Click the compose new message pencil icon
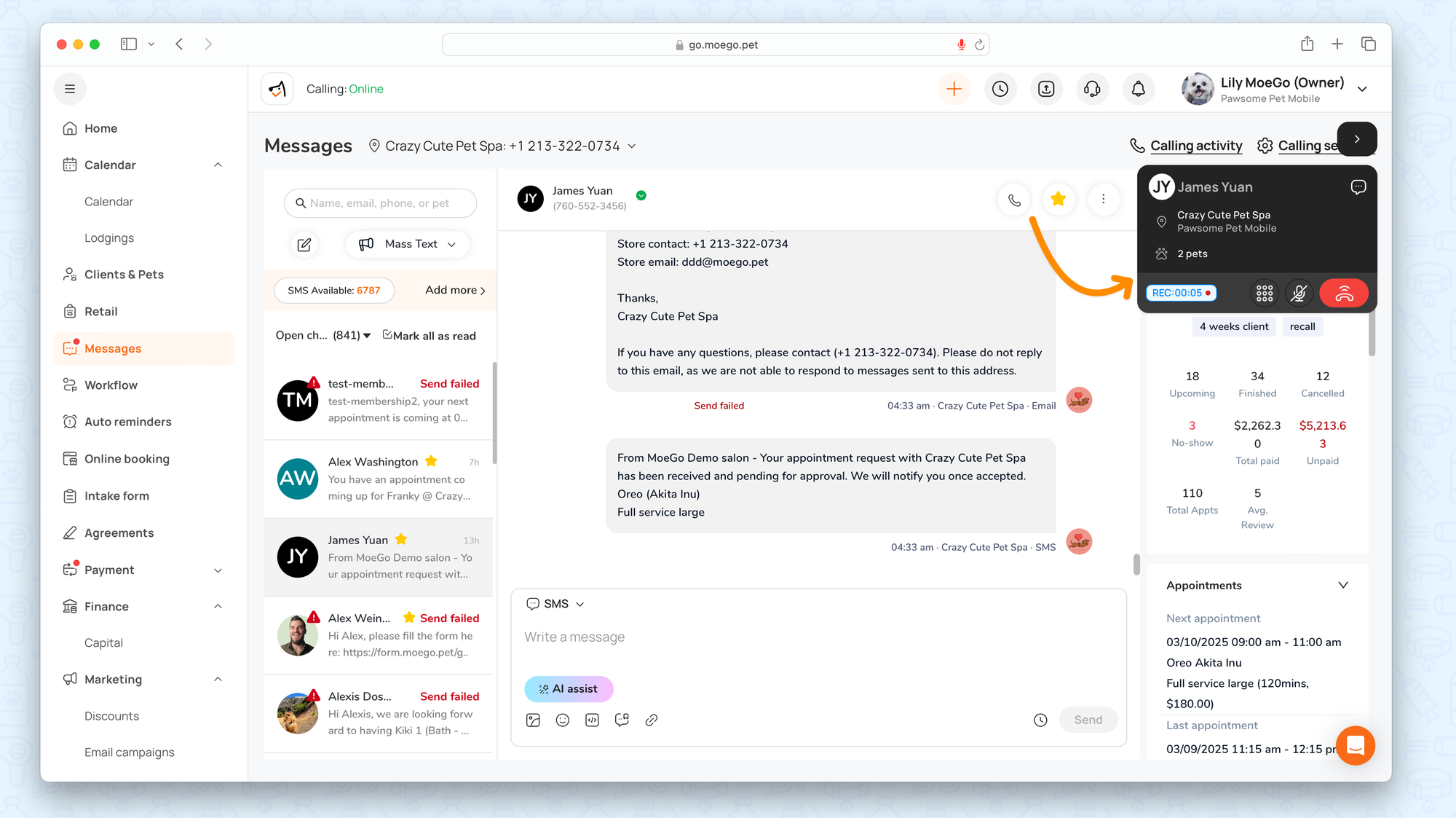The width and height of the screenshot is (1456, 818). point(304,245)
